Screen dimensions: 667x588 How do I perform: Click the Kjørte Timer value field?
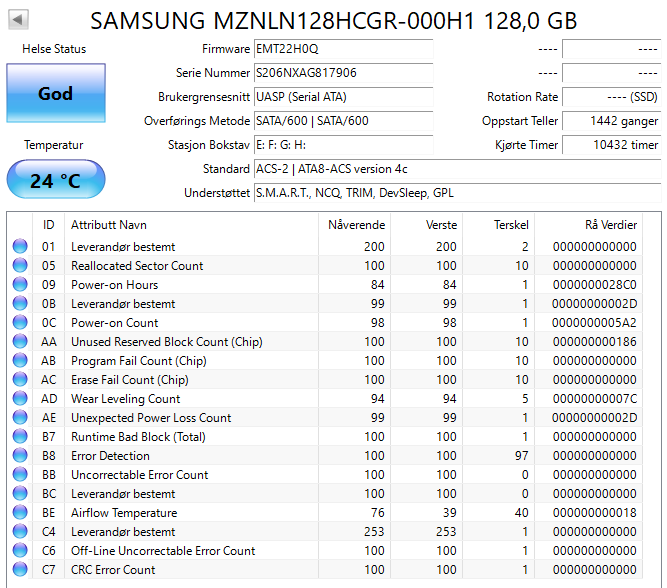pos(610,145)
